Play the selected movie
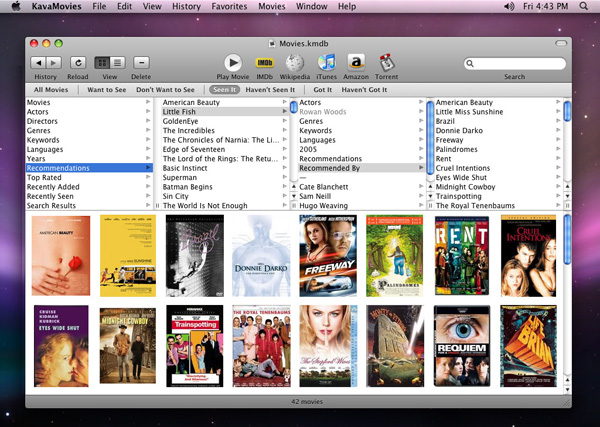 233,63
